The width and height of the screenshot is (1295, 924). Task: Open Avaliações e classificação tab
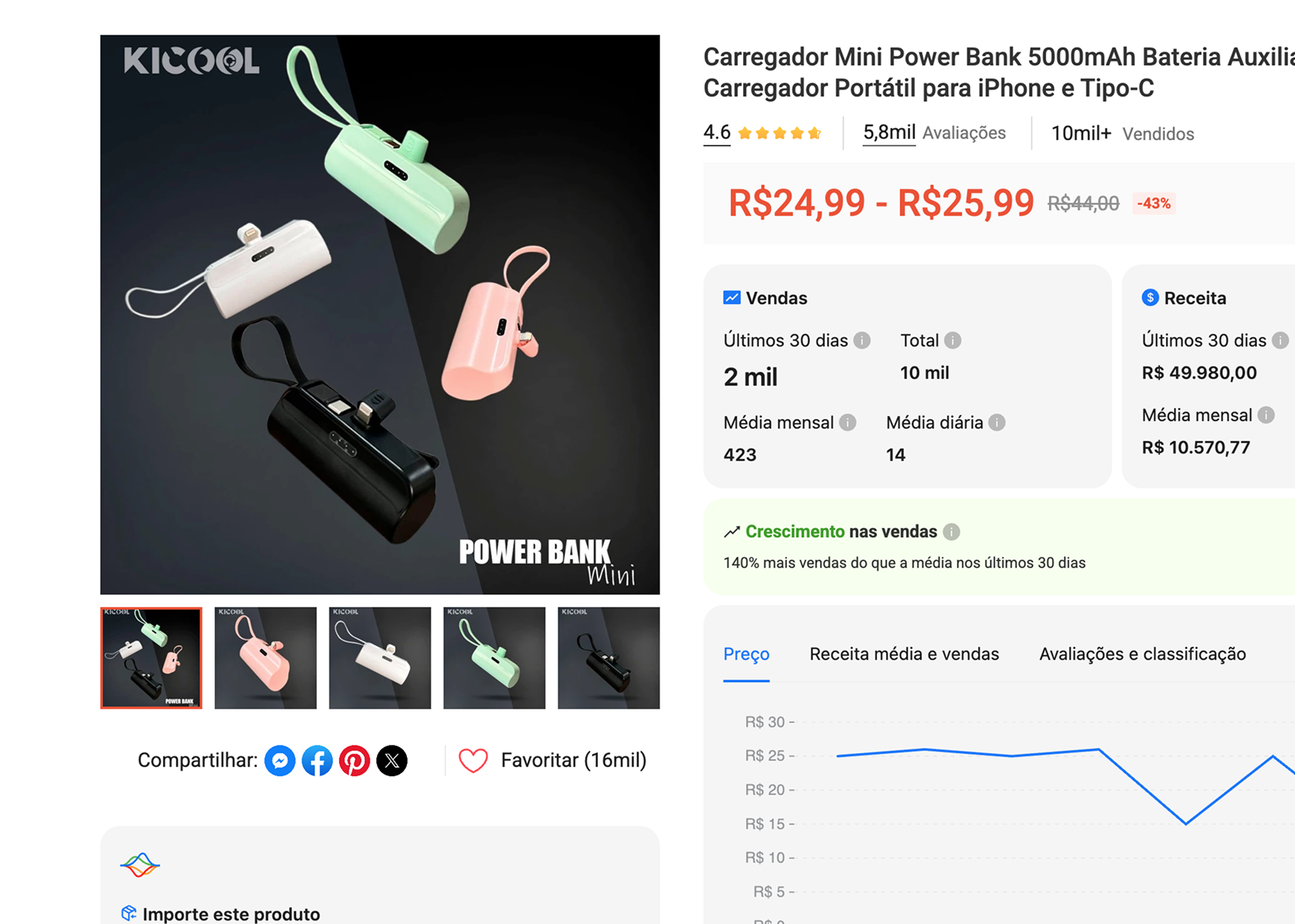pos(1142,654)
